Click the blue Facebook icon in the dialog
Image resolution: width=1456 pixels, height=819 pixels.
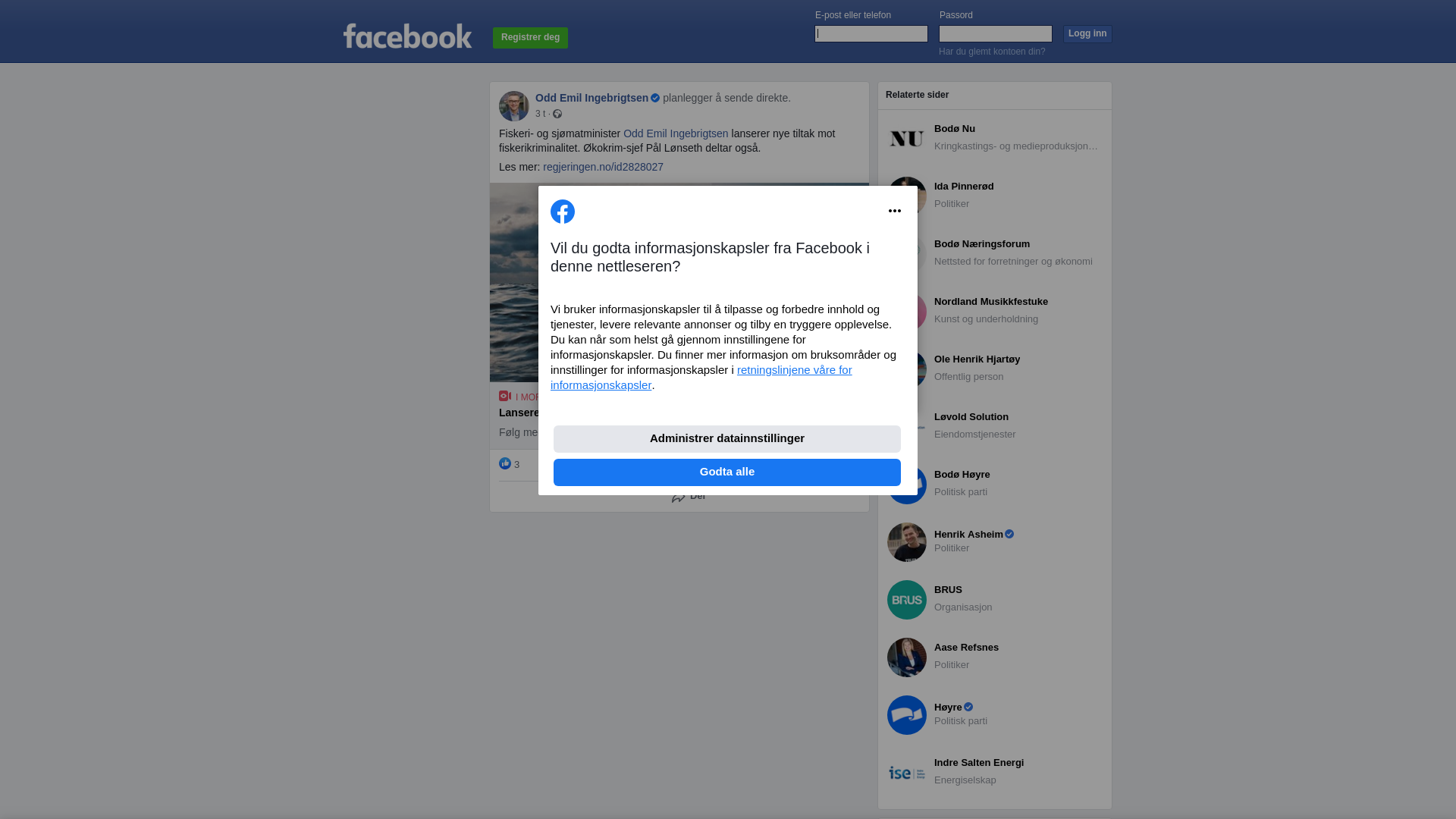563,212
